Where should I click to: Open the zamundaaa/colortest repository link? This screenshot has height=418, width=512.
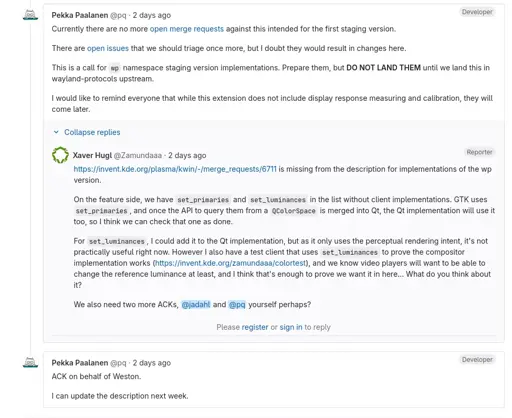[231, 263]
